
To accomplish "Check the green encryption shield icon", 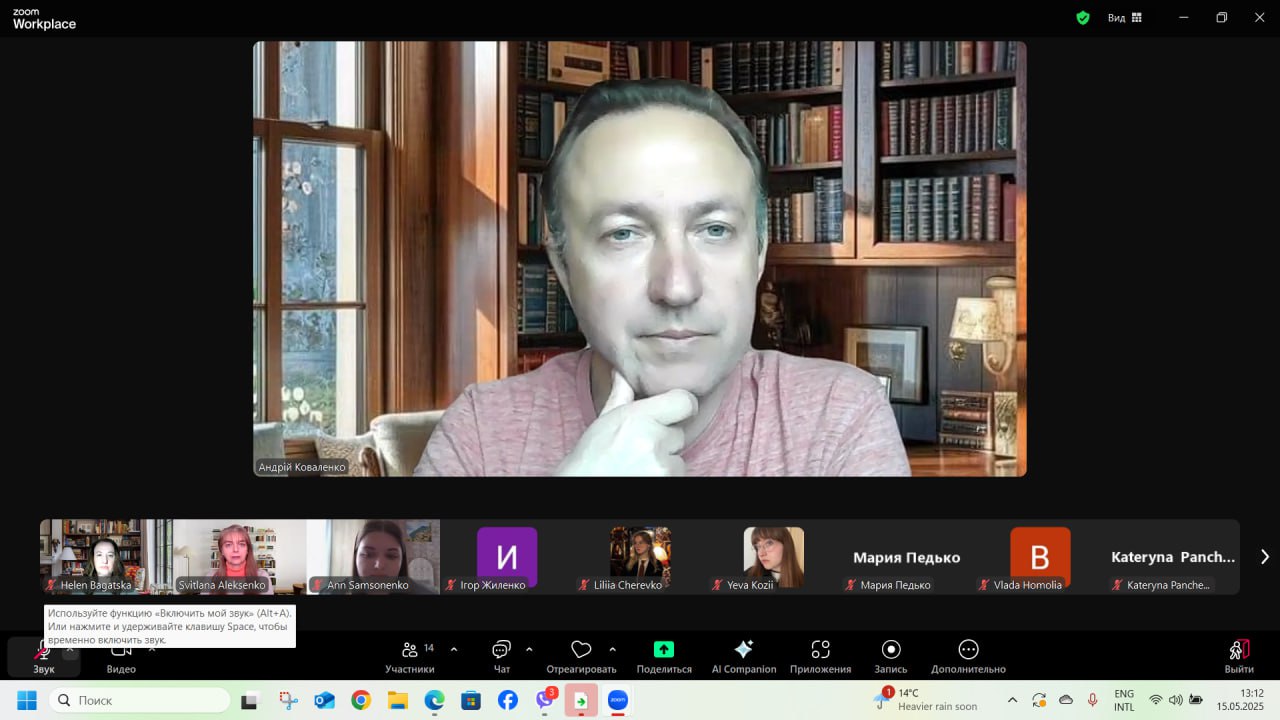I will click(x=1083, y=18).
